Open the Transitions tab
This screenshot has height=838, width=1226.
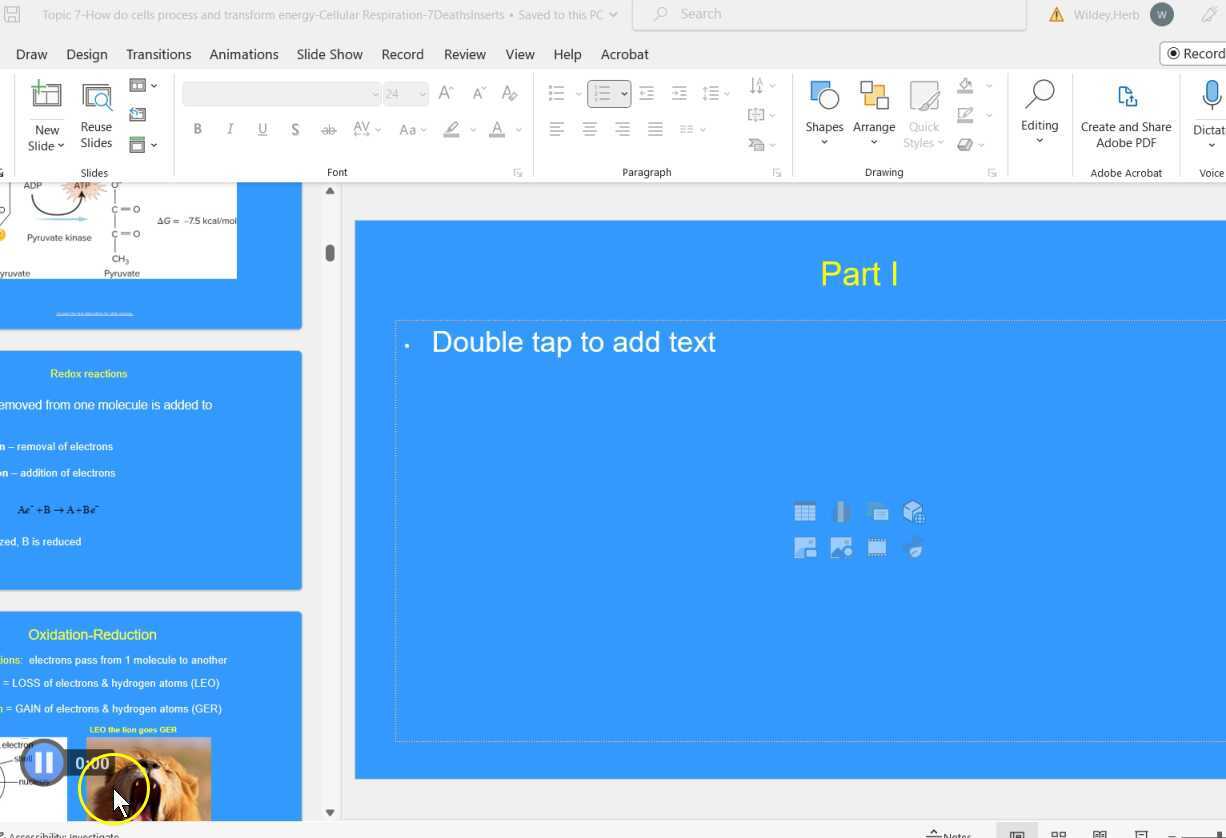point(158,54)
